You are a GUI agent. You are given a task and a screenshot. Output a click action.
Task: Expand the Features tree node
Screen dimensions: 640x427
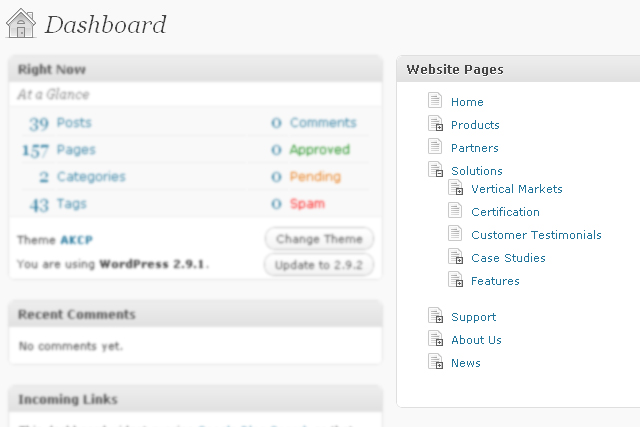click(x=459, y=283)
